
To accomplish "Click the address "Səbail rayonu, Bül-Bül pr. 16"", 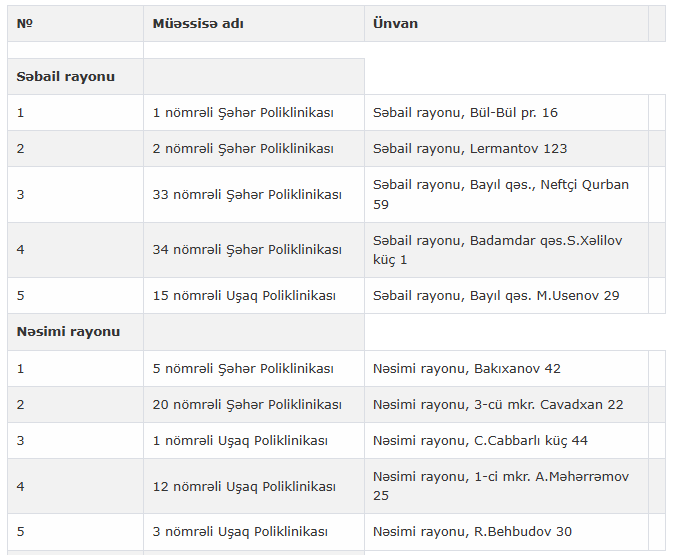I will click(x=465, y=113).
